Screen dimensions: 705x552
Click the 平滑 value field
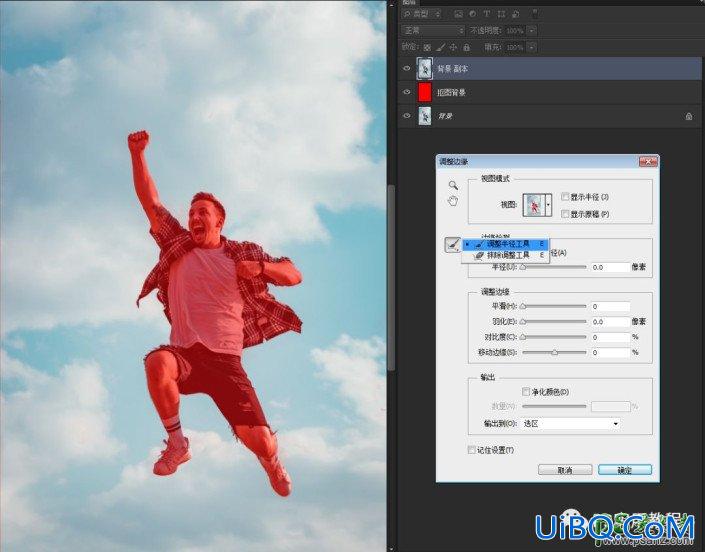click(610, 306)
